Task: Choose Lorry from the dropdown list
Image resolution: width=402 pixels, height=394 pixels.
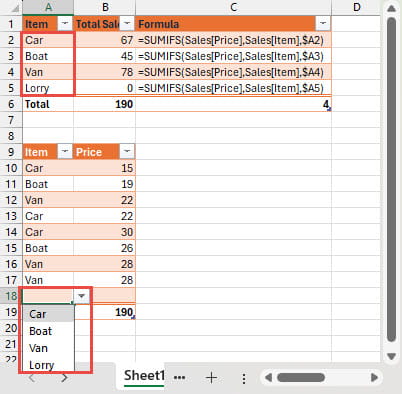Action: tap(49, 365)
